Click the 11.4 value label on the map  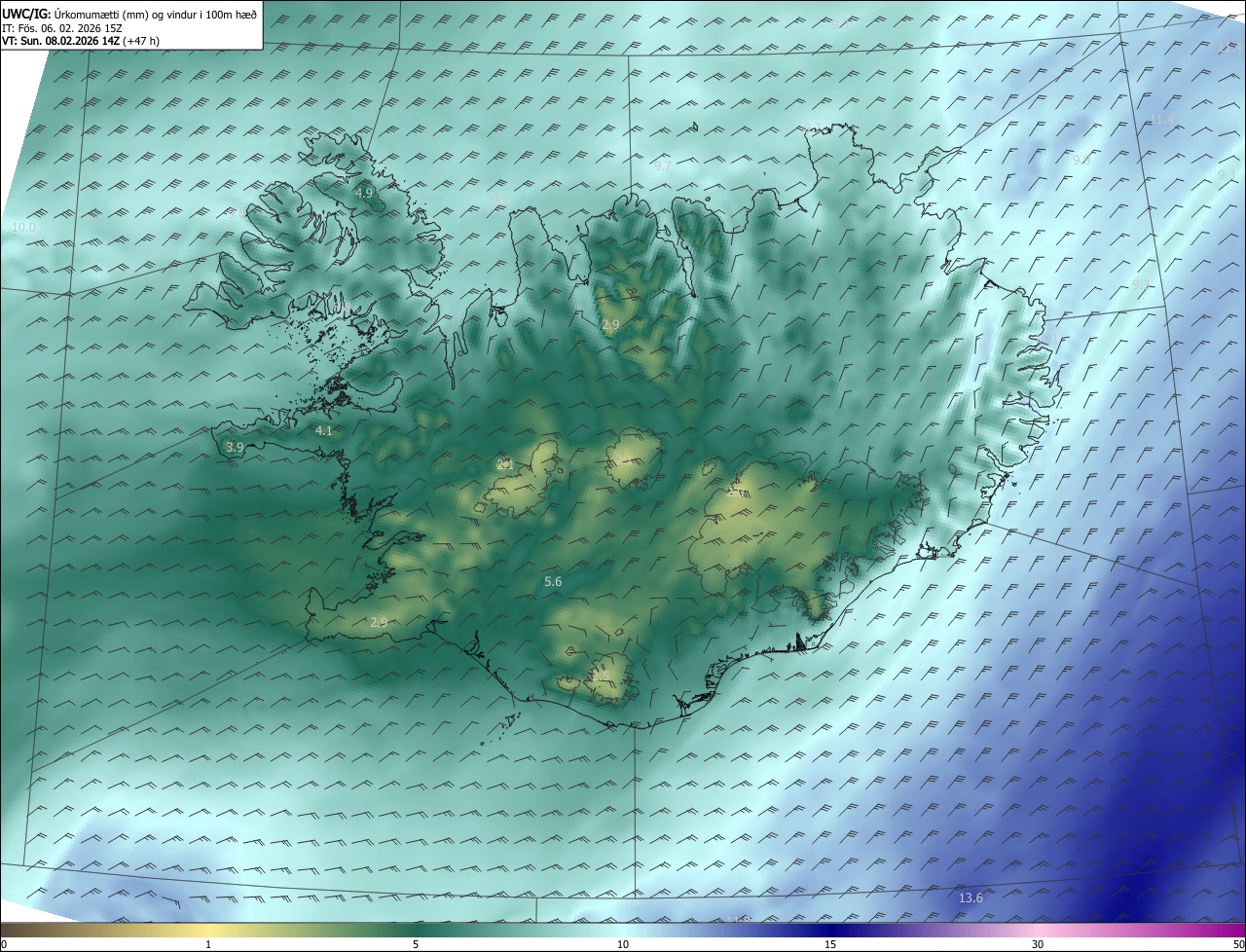[1162, 120]
